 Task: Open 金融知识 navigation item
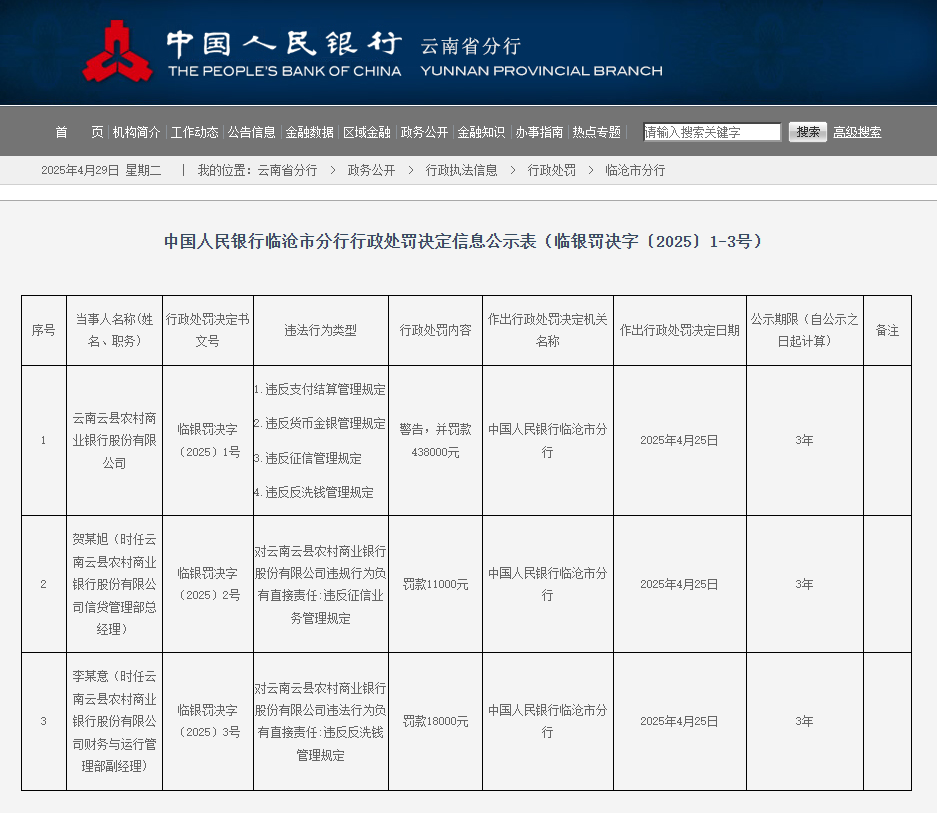[481, 132]
